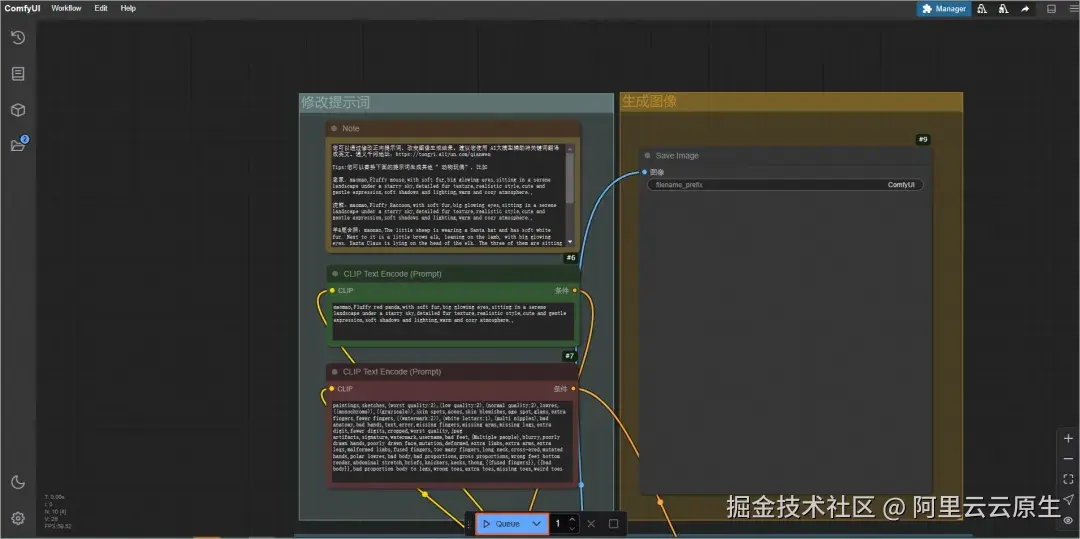Click the Note scrollbar down arrow
Viewport: 1080px width, 539px height.
570,242
